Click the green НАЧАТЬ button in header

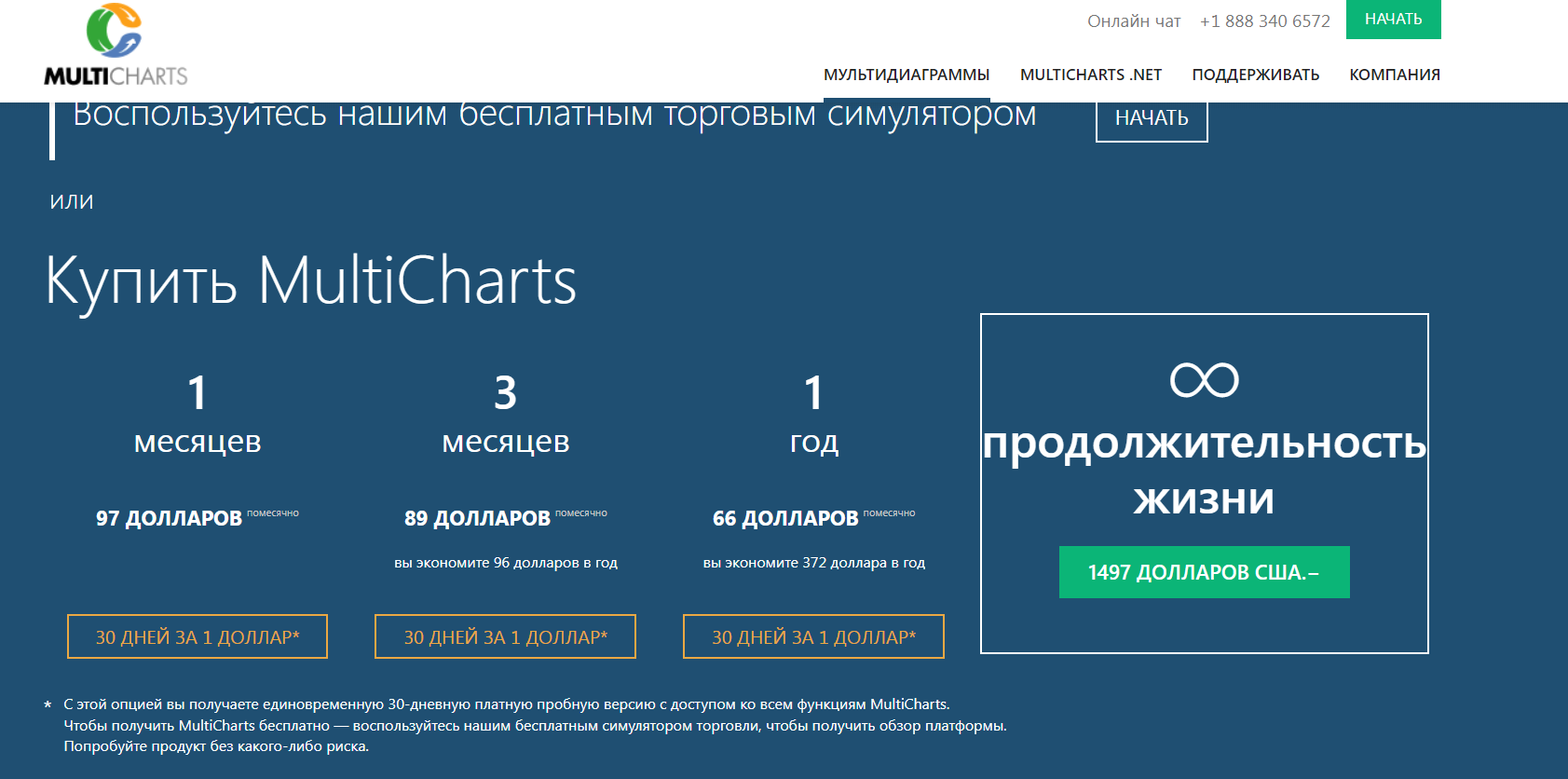(1393, 20)
